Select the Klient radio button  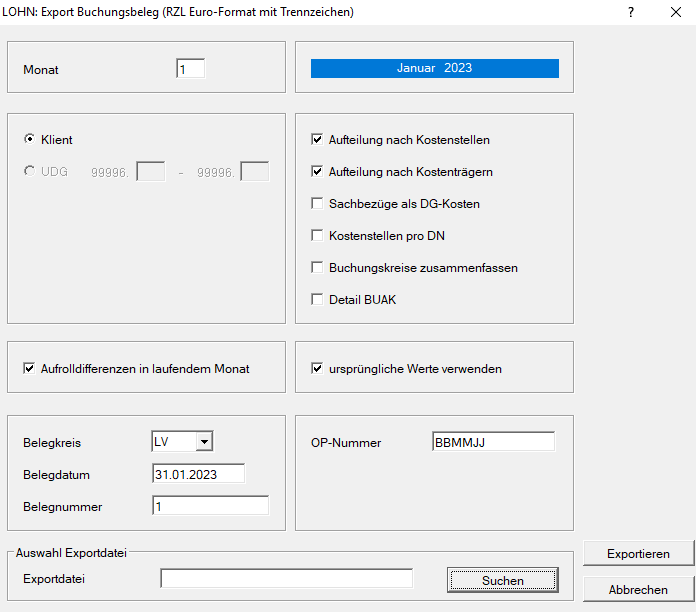pyautogui.click(x=29, y=140)
